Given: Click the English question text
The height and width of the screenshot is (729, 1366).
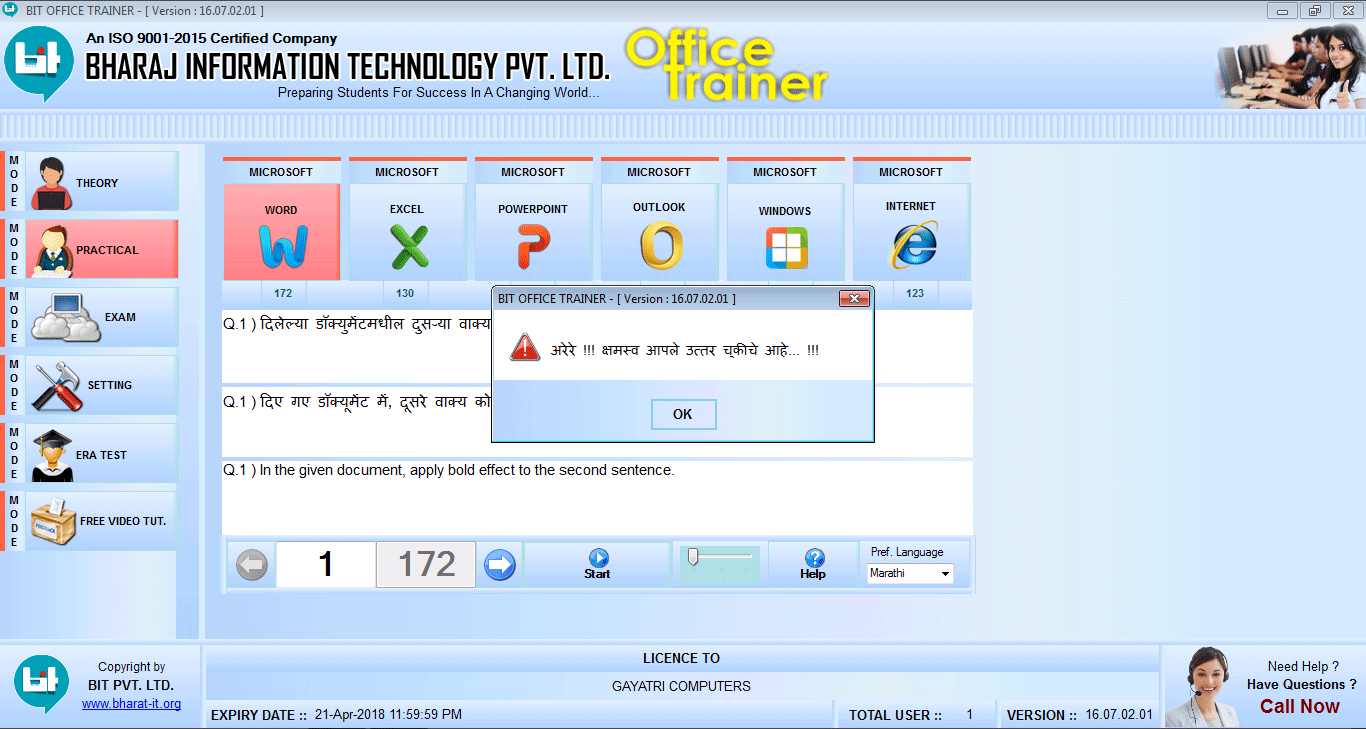Looking at the screenshot, I should point(449,470).
